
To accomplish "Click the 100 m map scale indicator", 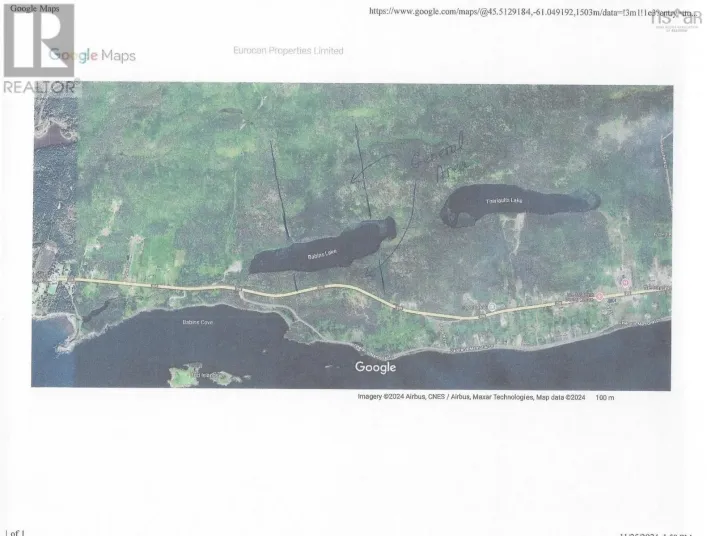I will 604,397.
